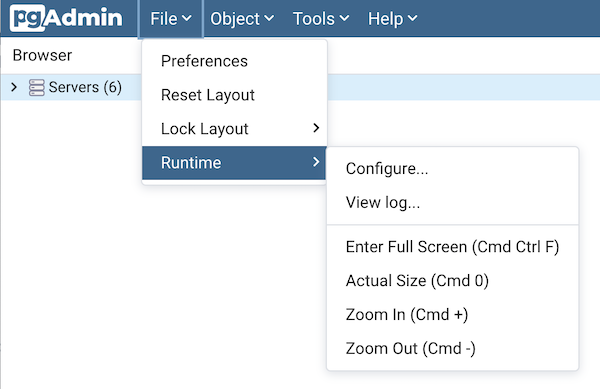Click the Servers group icon
600x389 pixels.
point(36,88)
